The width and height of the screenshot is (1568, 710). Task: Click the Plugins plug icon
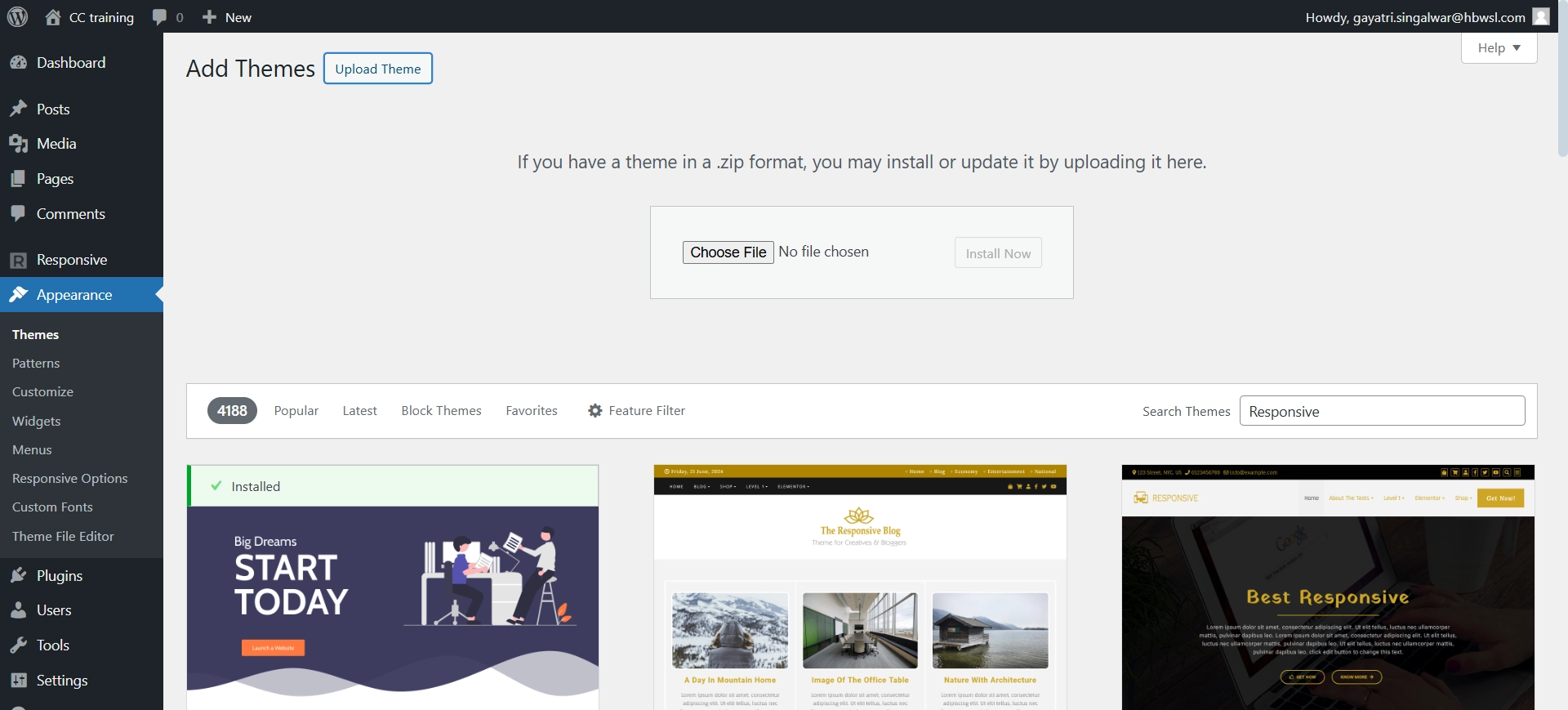(19, 575)
